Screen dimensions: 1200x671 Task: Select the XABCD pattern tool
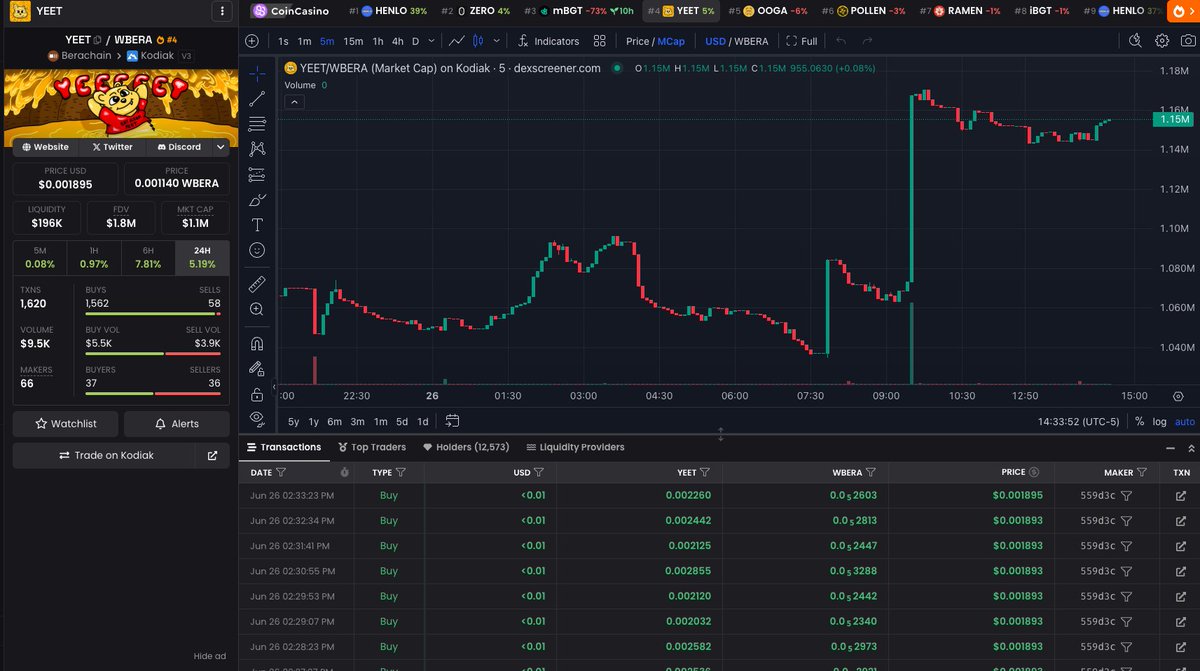coord(257,148)
